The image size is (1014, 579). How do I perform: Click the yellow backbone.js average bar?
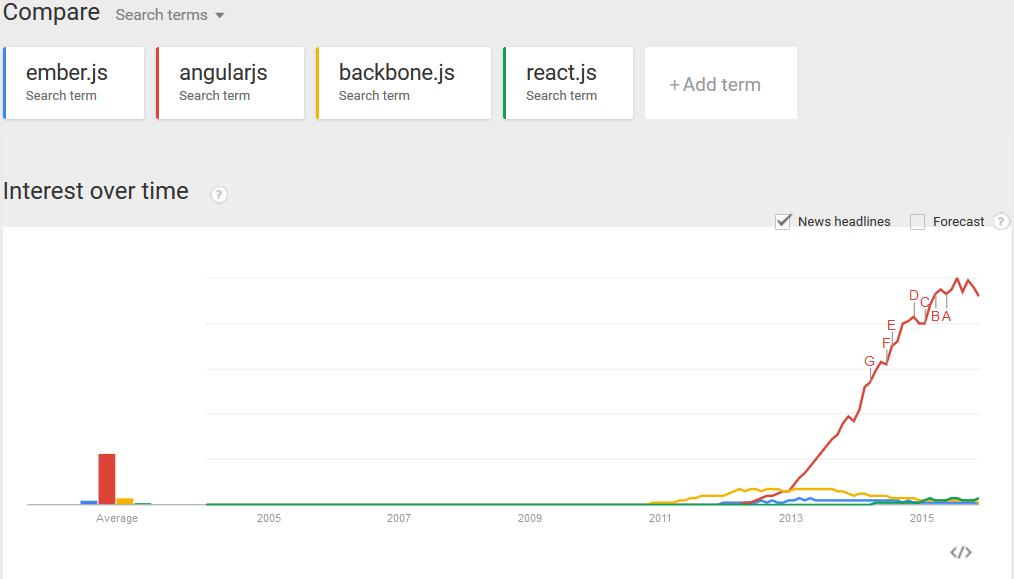[125, 501]
